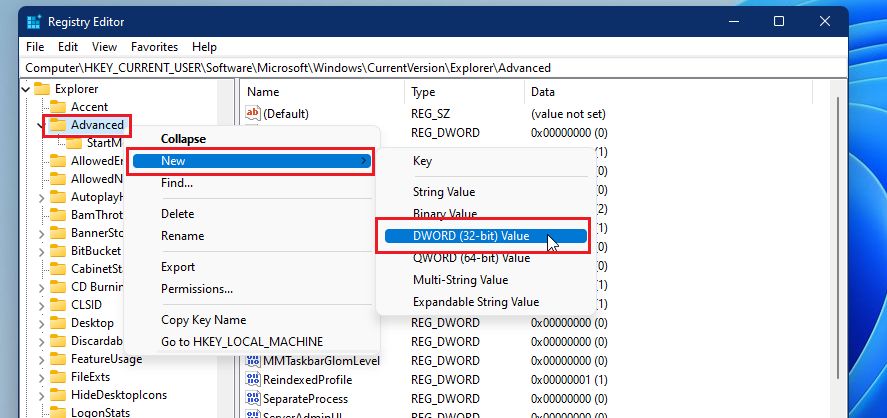887x418 pixels.
Task: Click the CLSID folder icon
Action: tap(58, 305)
